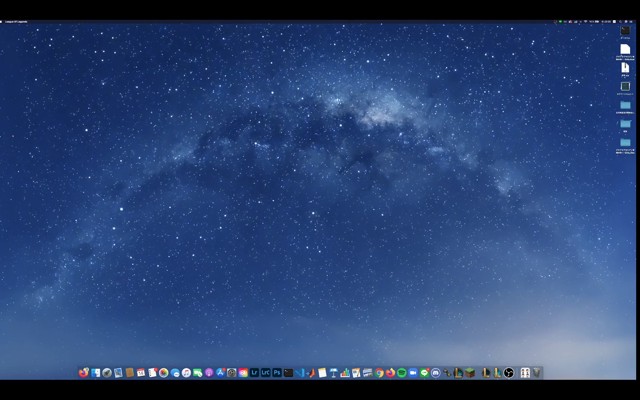The image size is (640, 400).
Task: Launch Visual Studio Code from dock
Action: coord(300,373)
